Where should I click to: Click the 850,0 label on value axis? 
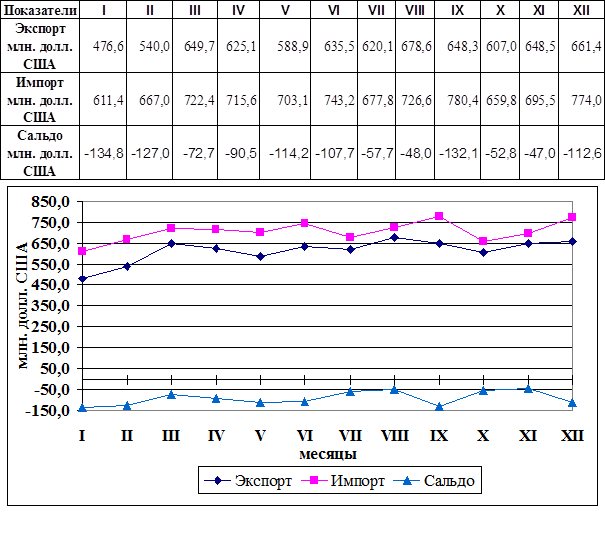coord(50,201)
